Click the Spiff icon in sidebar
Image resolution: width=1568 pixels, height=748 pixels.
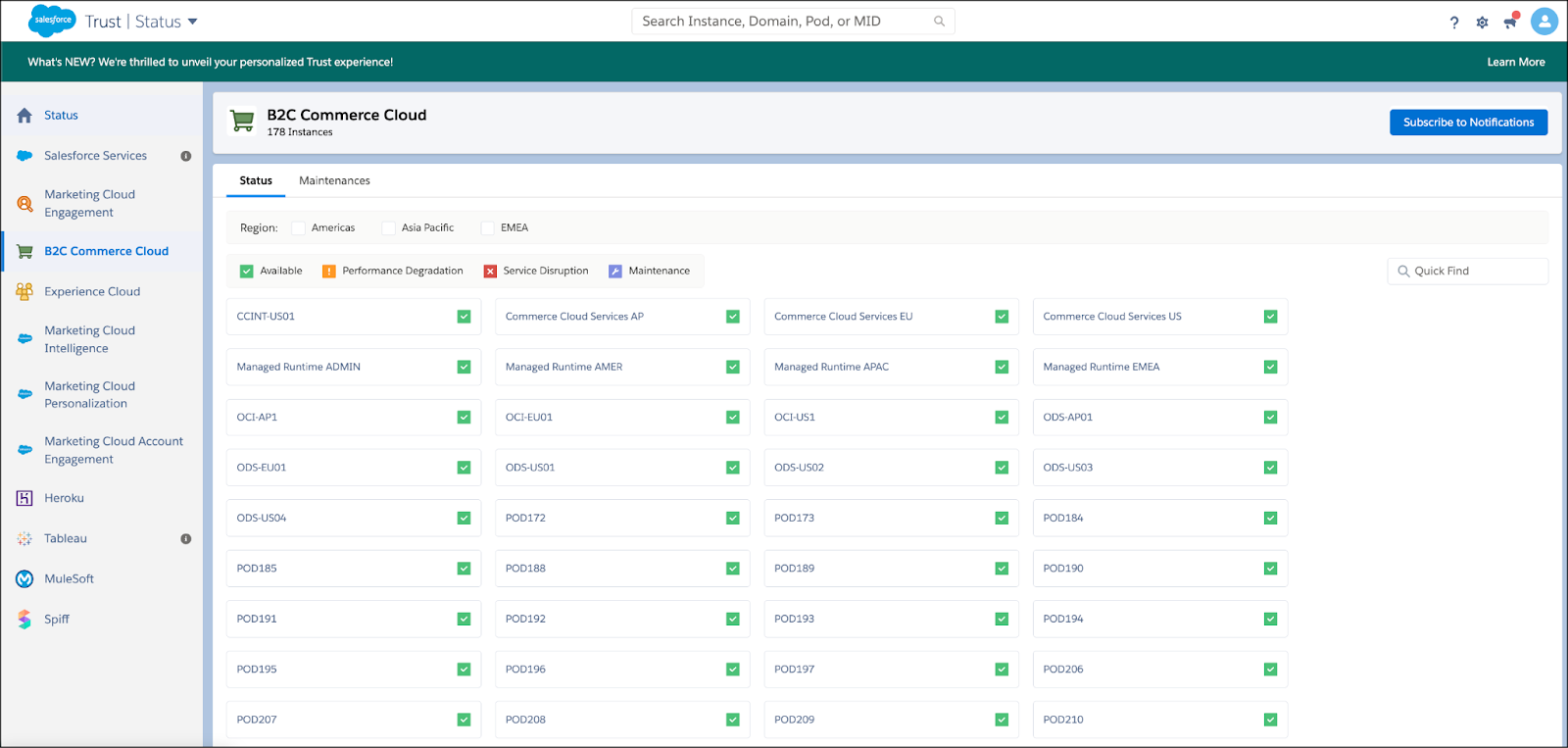(24, 620)
